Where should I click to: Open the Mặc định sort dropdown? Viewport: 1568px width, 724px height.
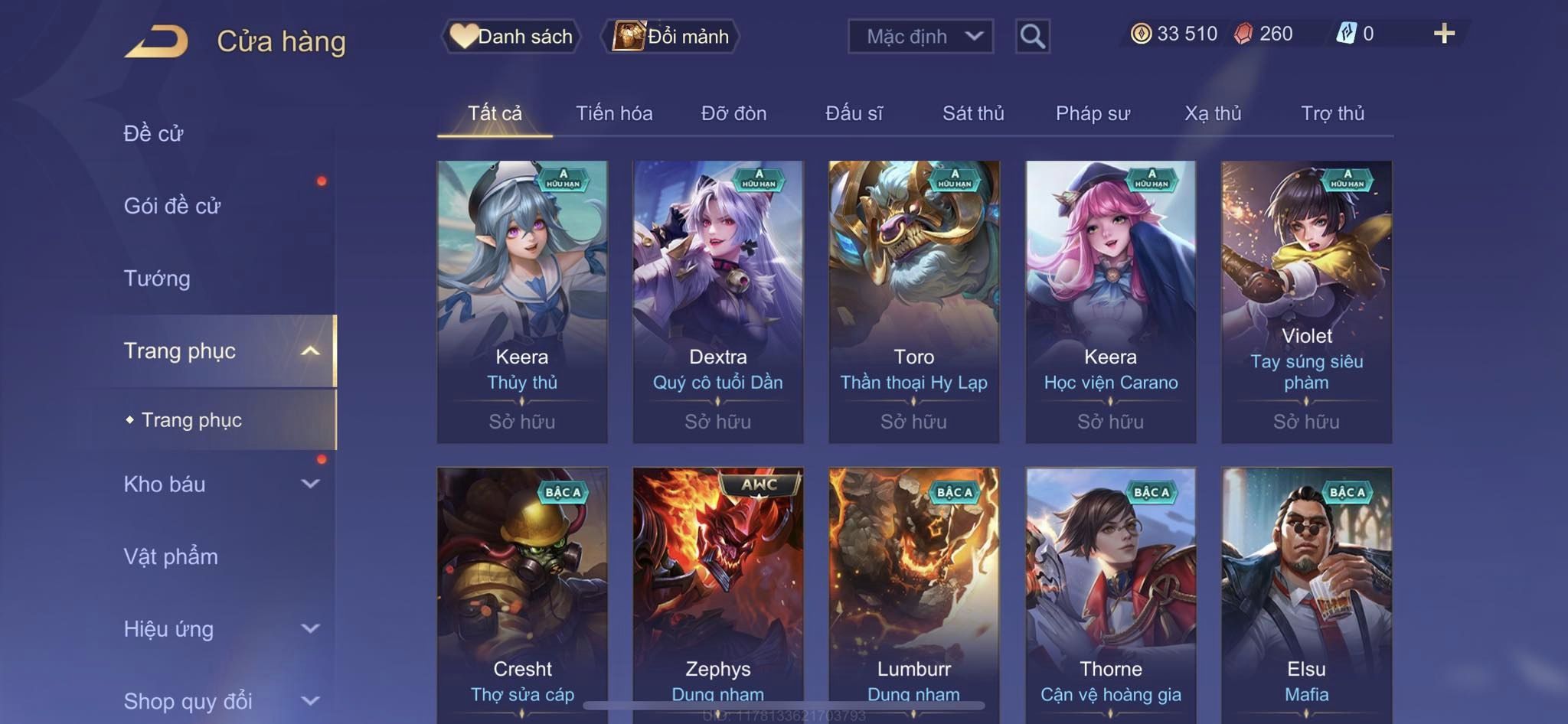[920, 36]
